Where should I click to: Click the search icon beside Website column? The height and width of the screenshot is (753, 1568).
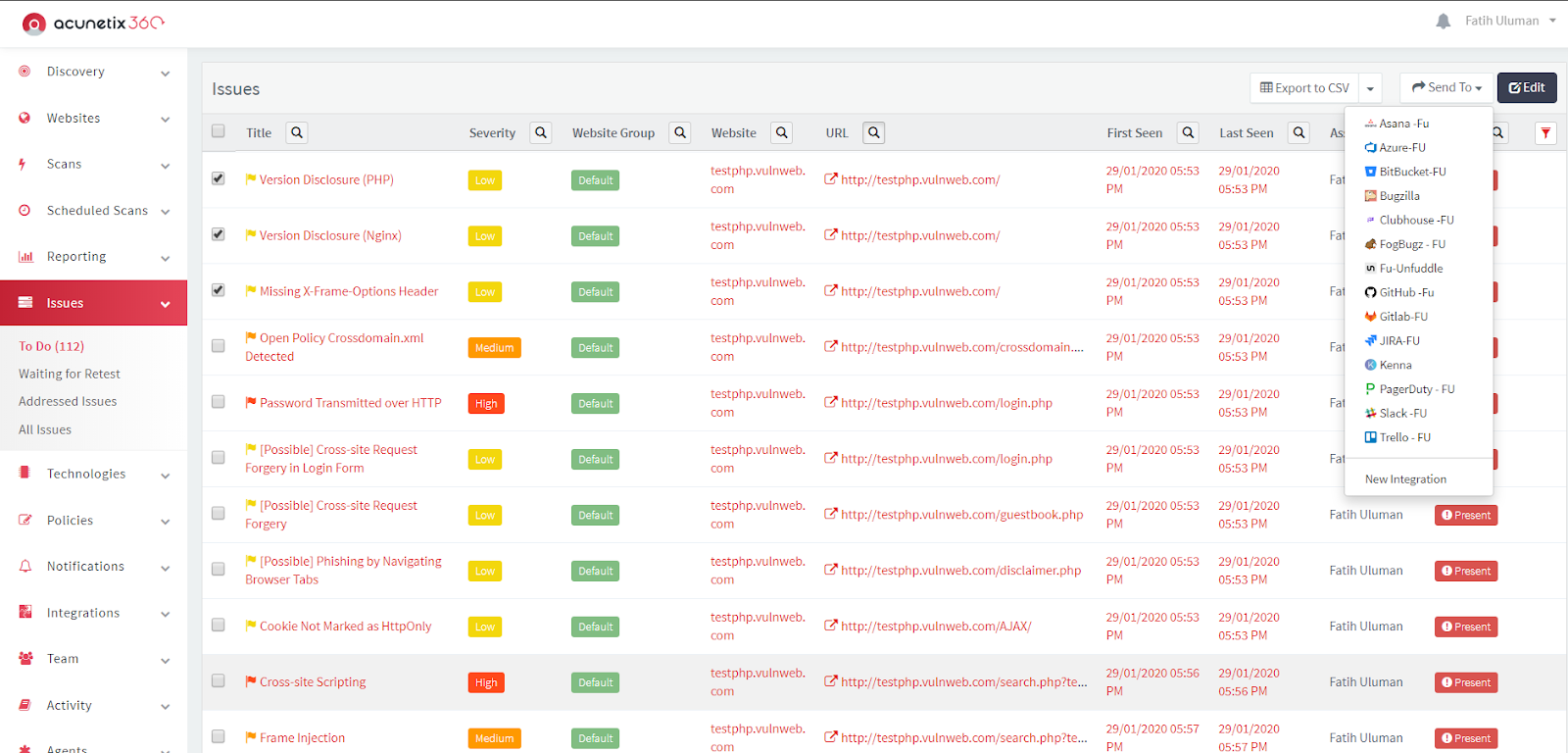point(782,132)
